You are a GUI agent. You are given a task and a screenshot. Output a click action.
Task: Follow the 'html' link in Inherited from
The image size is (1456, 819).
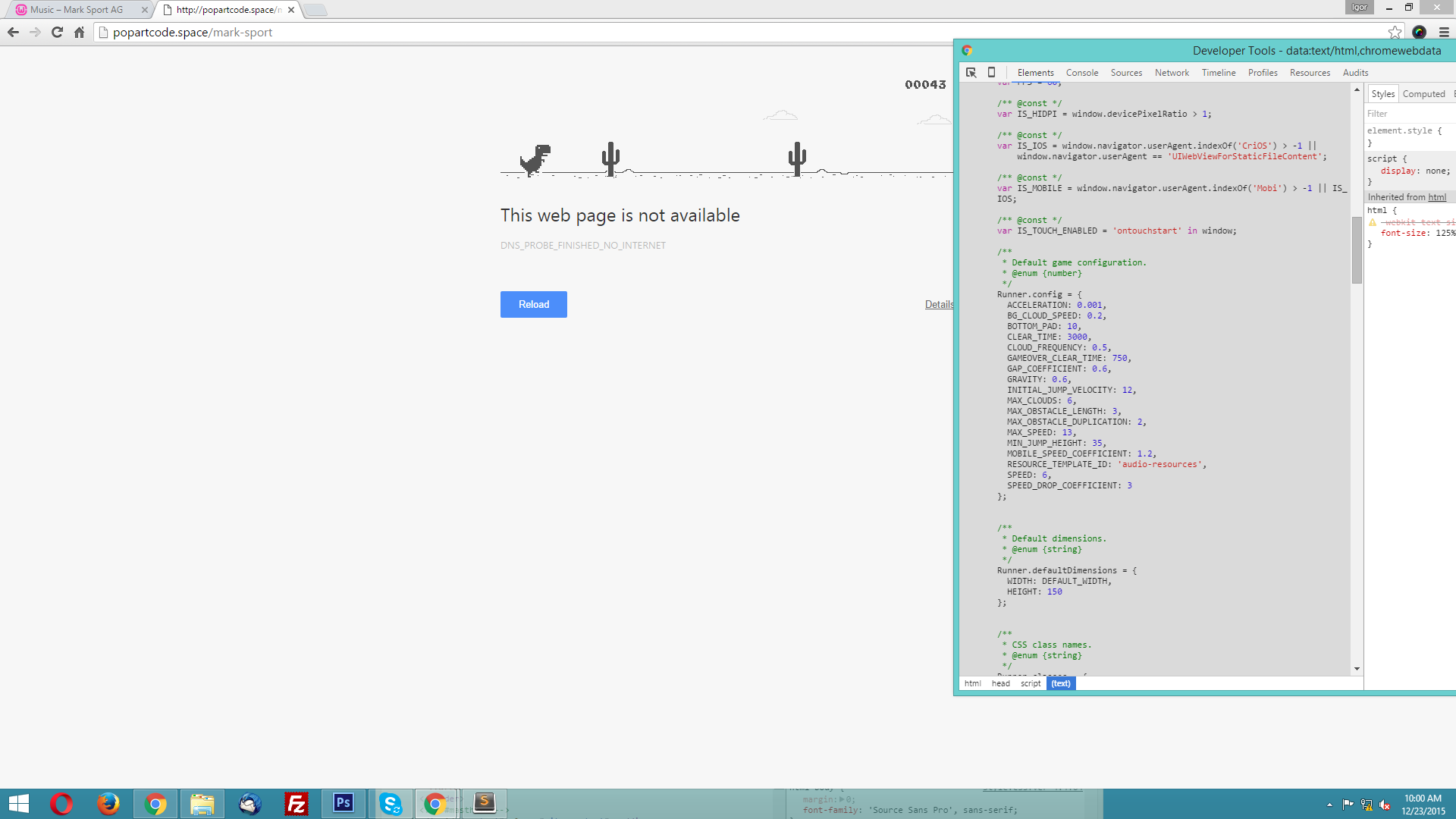1437,197
